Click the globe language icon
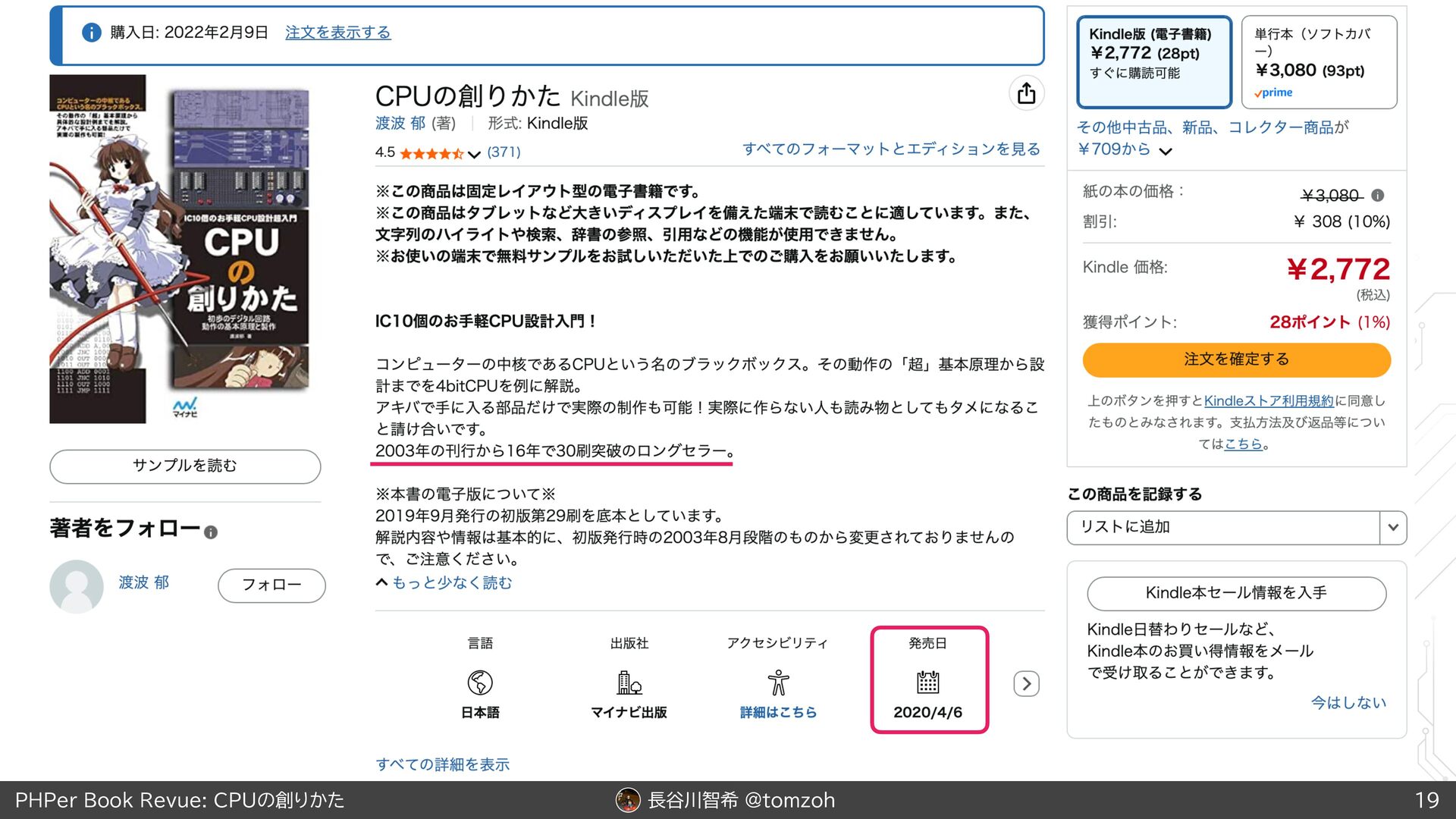This screenshot has height=819, width=1456. [480, 682]
